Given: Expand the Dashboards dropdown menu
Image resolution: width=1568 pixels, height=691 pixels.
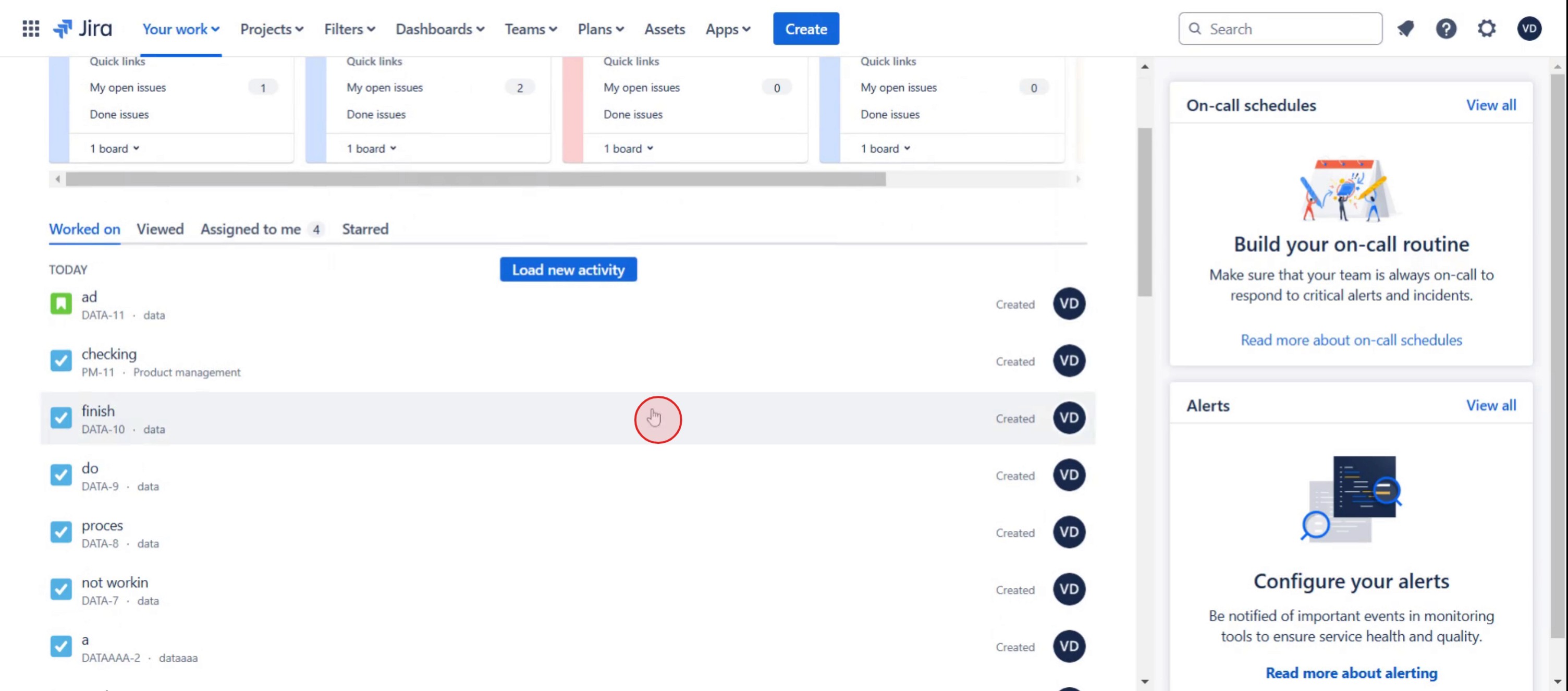Looking at the screenshot, I should click(x=439, y=29).
